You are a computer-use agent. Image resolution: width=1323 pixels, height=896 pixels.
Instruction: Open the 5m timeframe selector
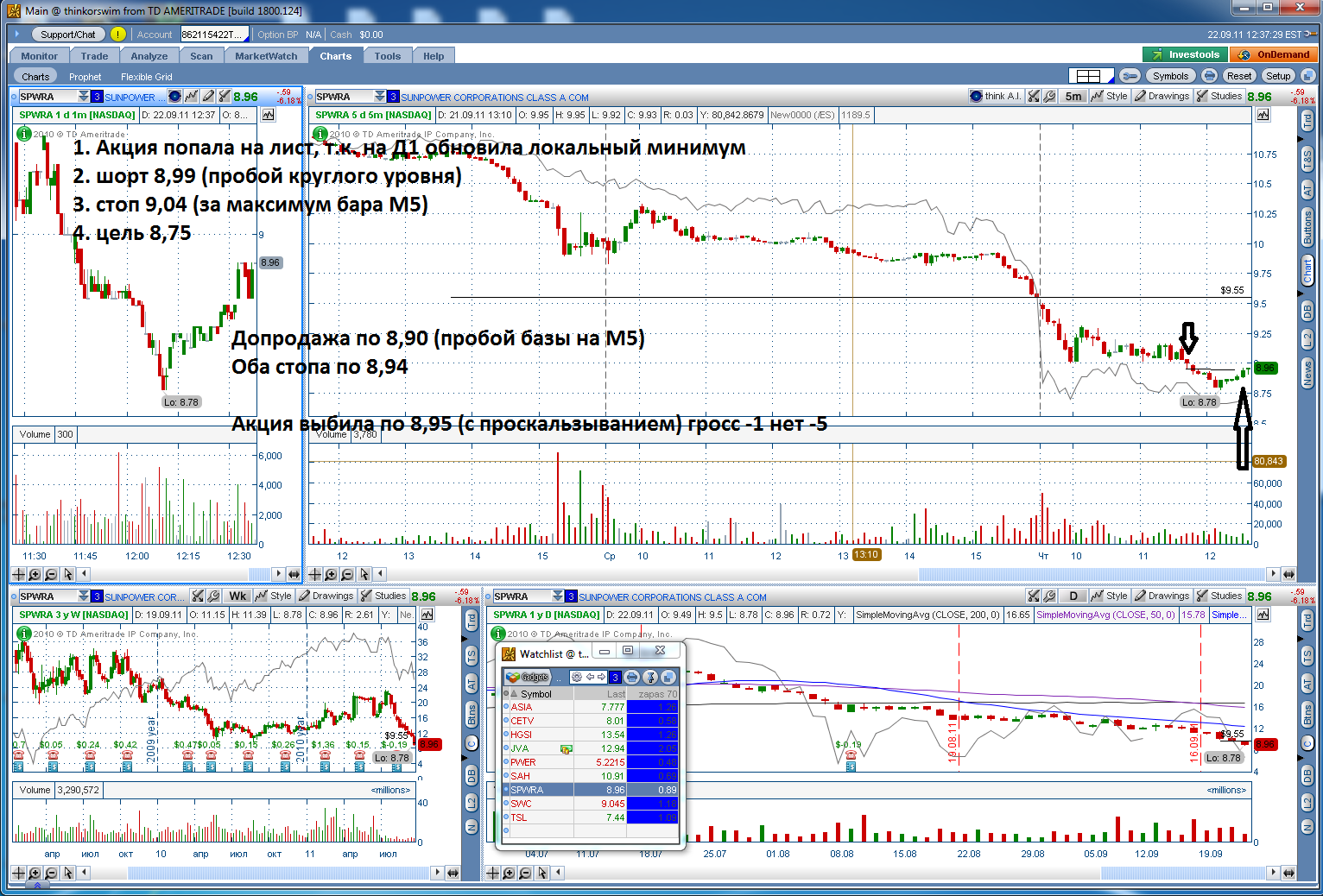[1073, 96]
